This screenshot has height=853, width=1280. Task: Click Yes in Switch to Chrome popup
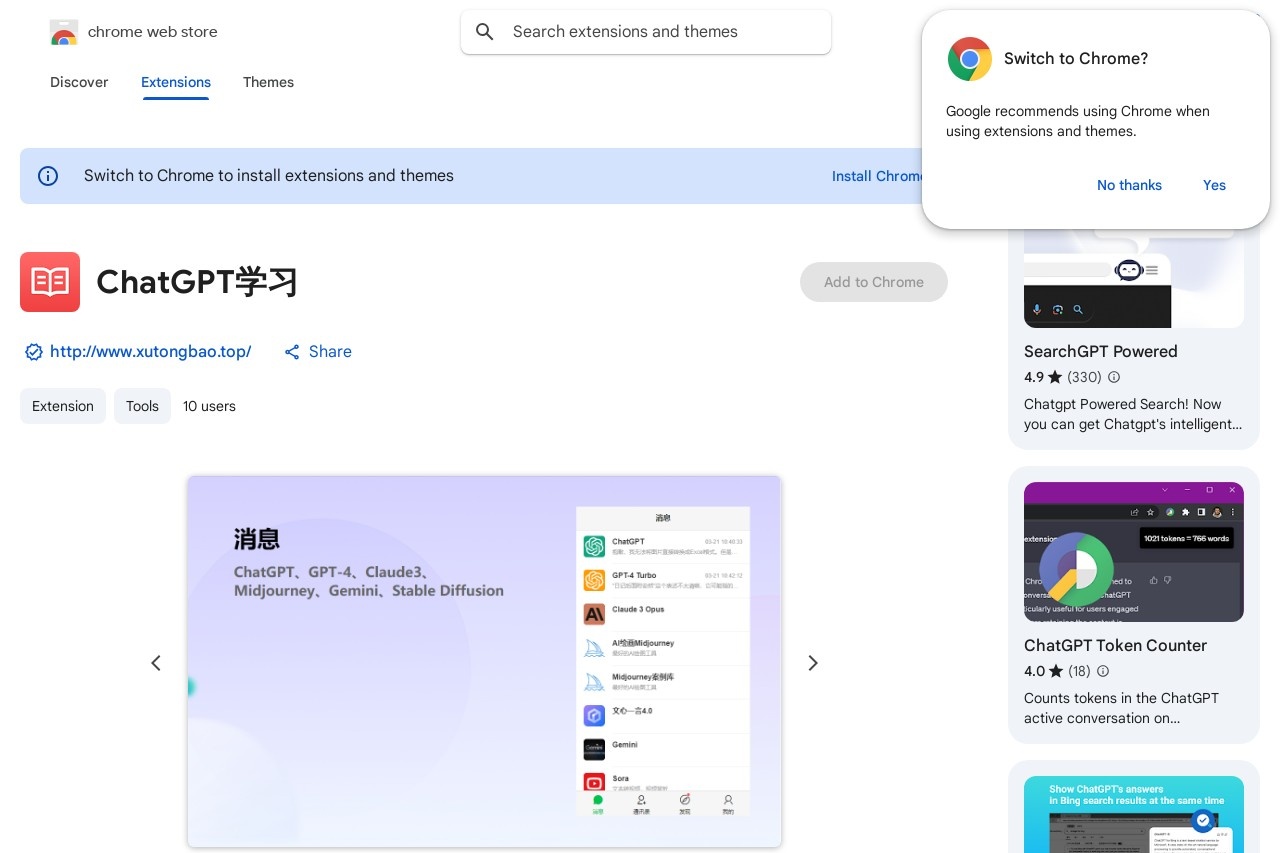(x=1214, y=185)
